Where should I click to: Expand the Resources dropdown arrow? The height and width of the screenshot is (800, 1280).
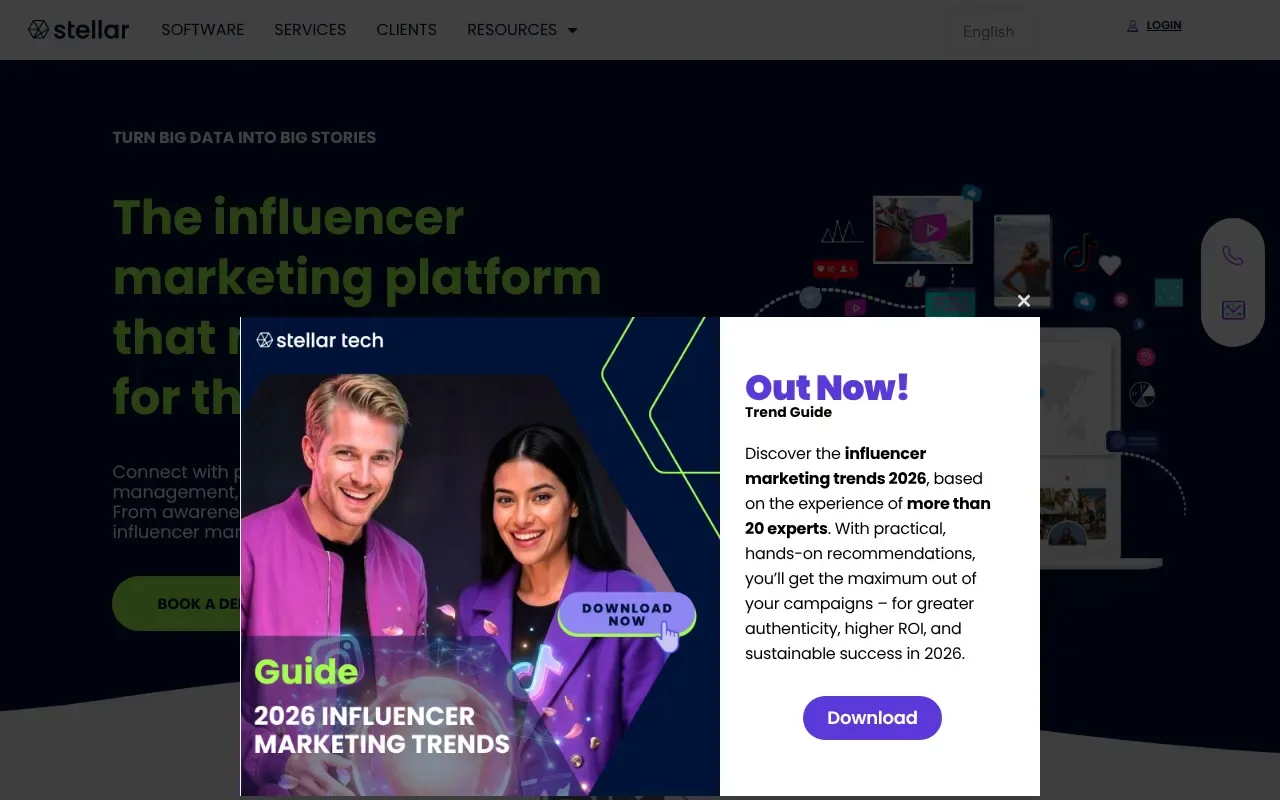(x=573, y=31)
